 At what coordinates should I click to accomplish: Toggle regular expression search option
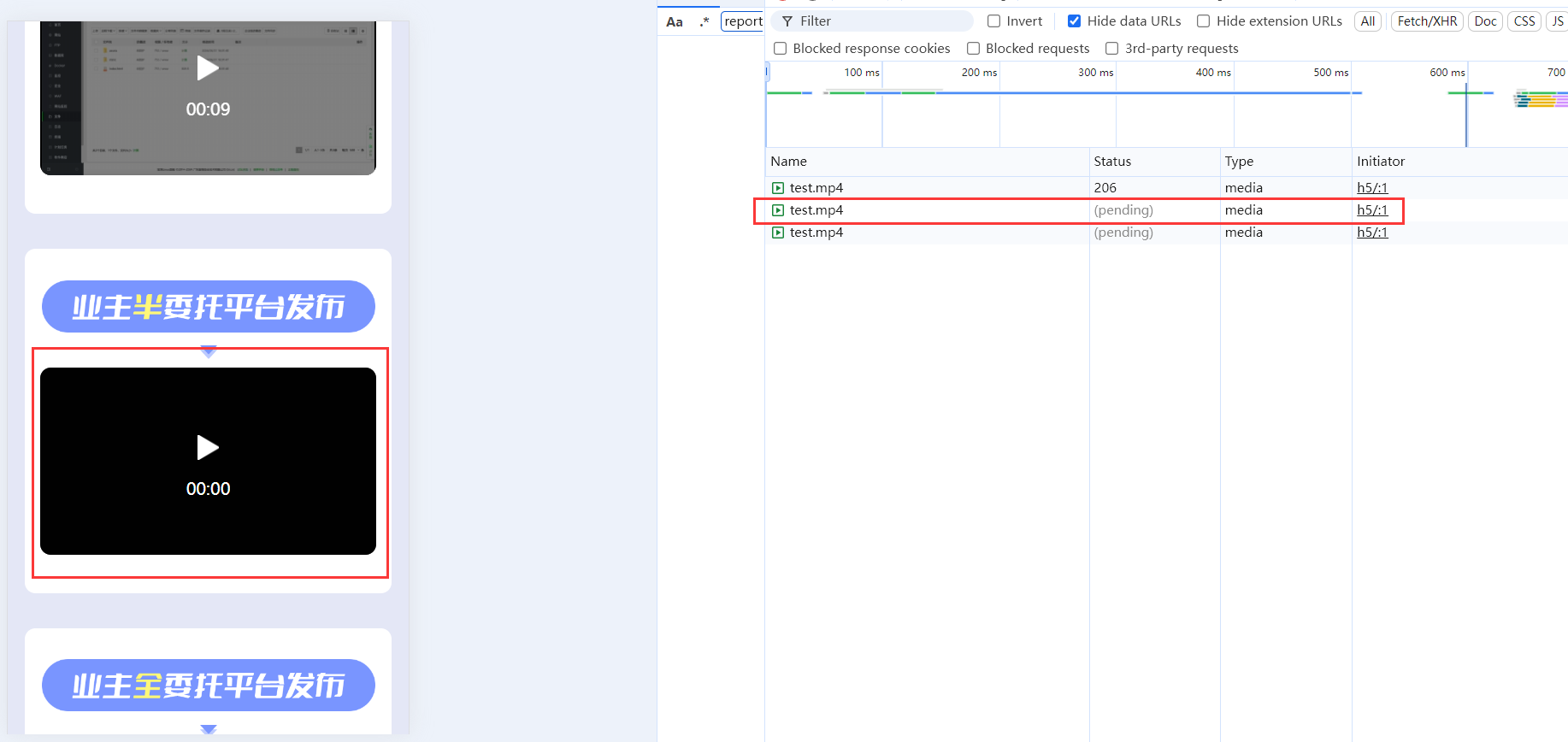[704, 21]
